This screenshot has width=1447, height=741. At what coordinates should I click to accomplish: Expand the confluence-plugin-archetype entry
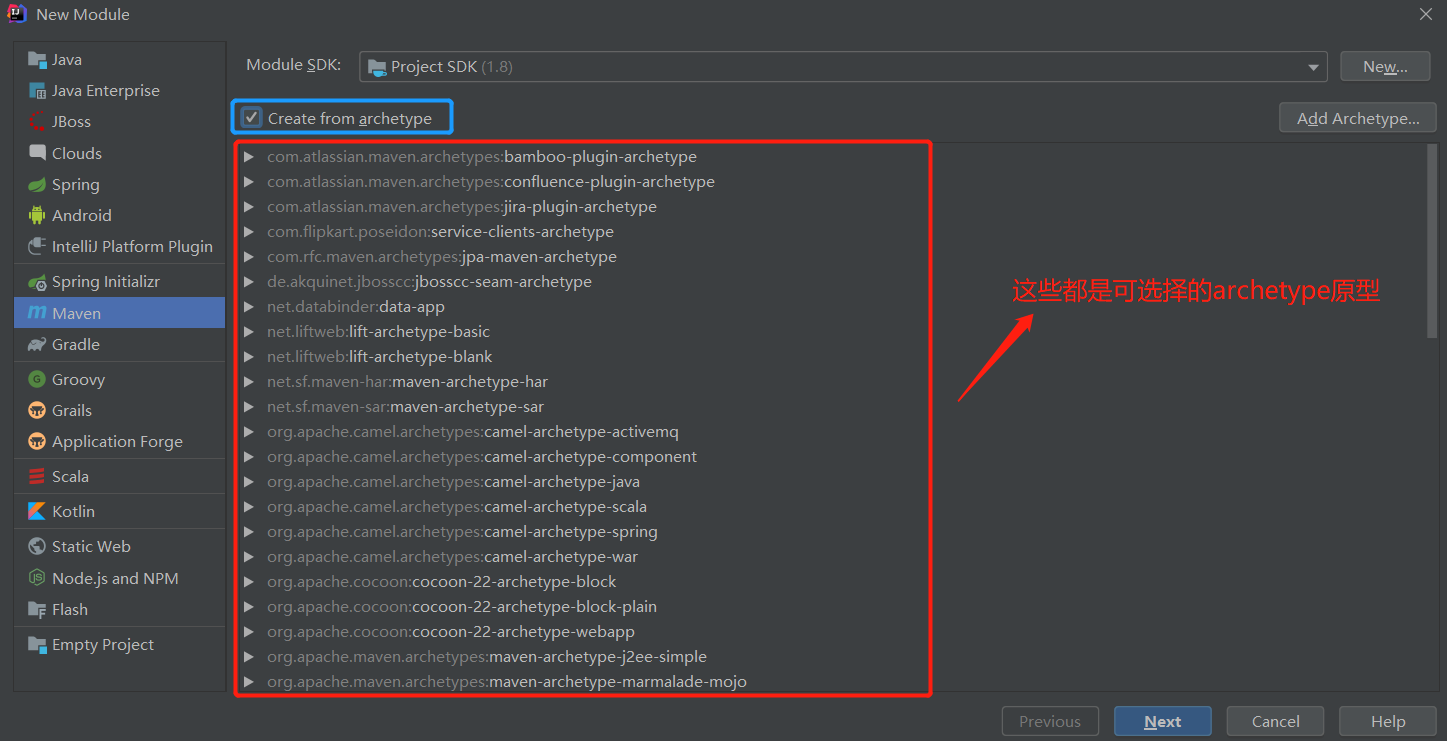[248, 182]
